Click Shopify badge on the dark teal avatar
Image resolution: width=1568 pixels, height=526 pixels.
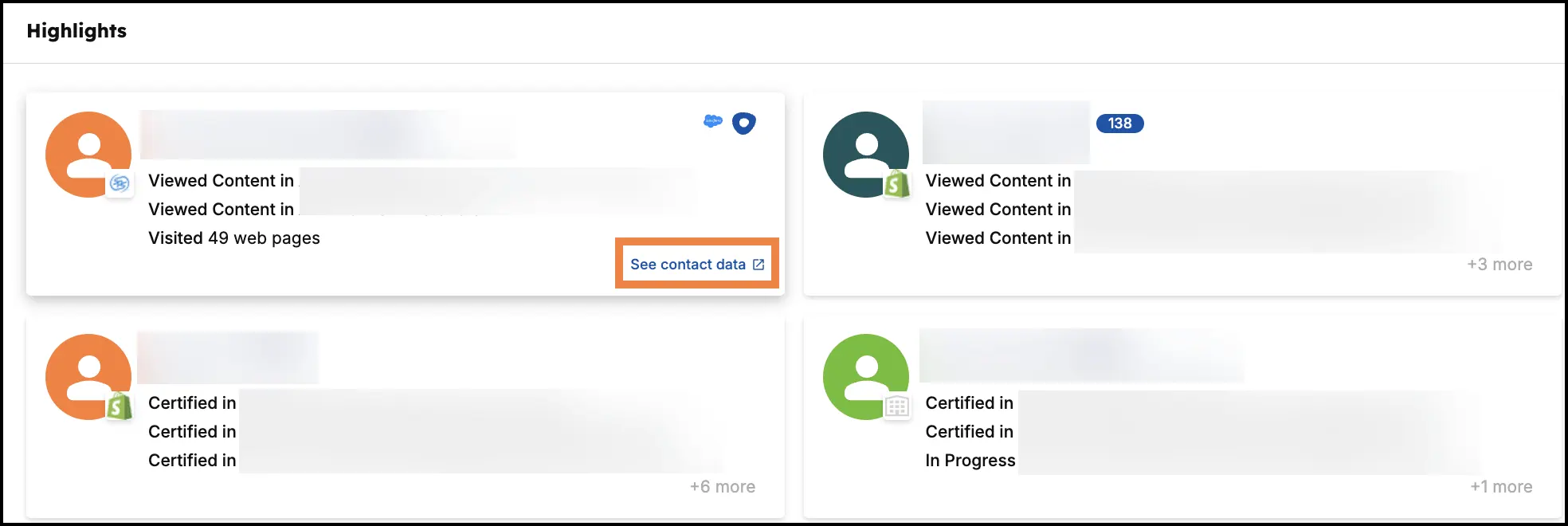coord(897,185)
